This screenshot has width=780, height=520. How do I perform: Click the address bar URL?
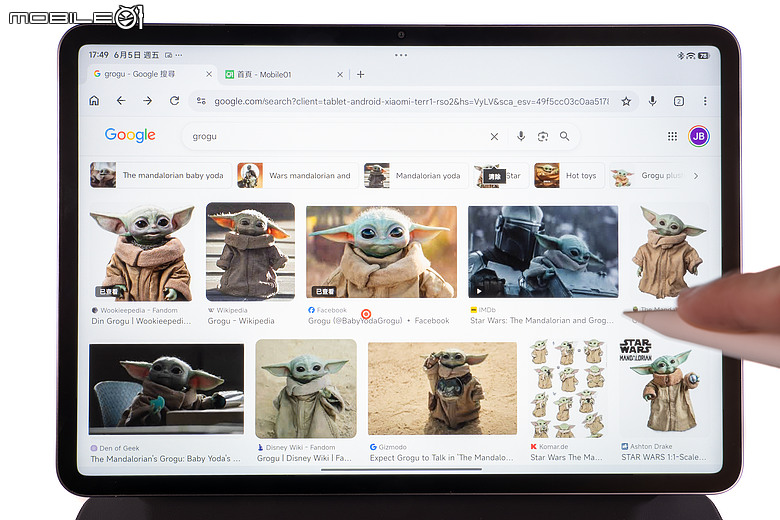[x=411, y=102]
